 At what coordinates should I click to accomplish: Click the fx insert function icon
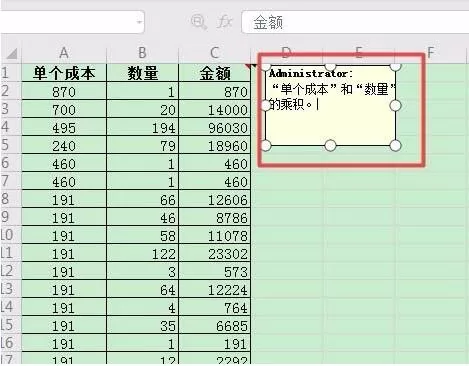[224, 22]
